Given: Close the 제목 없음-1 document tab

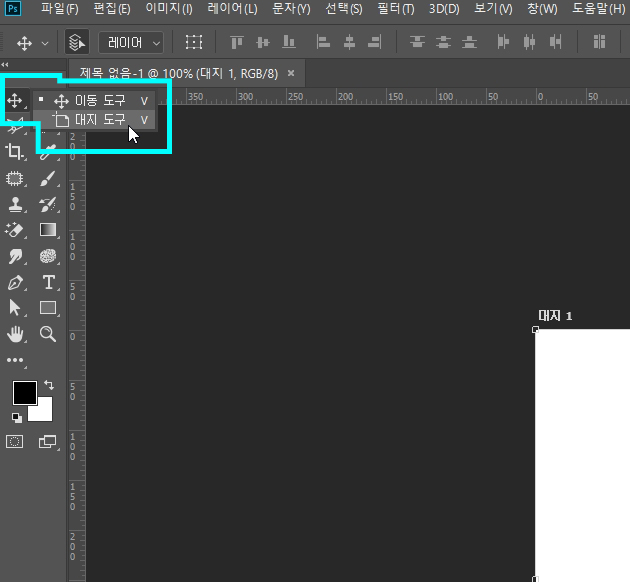Looking at the screenshot, I should (x=291, y=73).
